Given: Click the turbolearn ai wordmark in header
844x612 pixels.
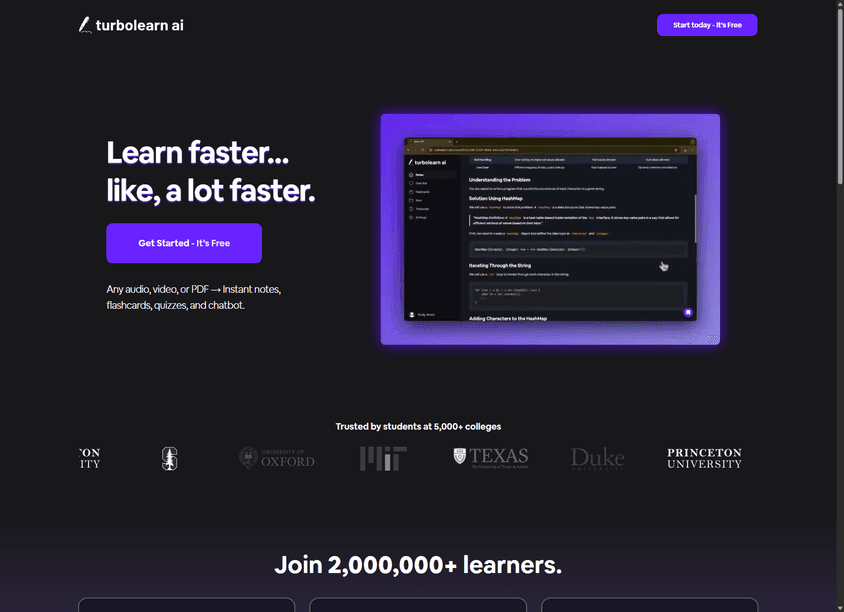Looking at the screenshot, I should click(x=139, y=25).
